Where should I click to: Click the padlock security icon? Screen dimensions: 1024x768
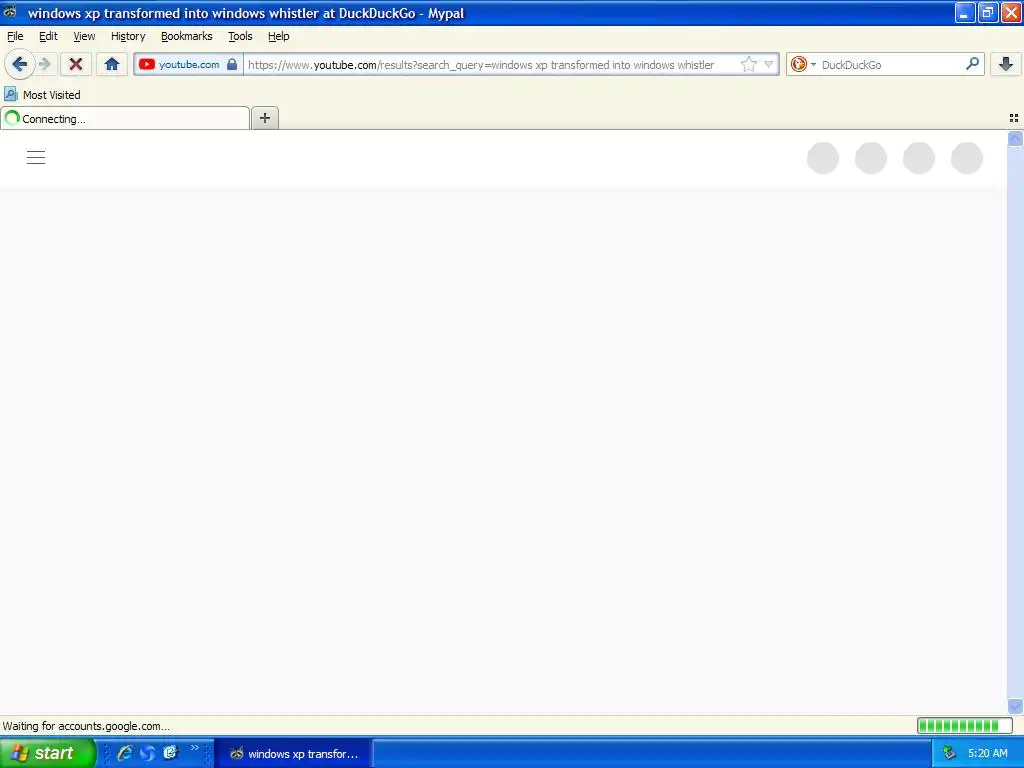pyautogui.click(x=232, y=64)
